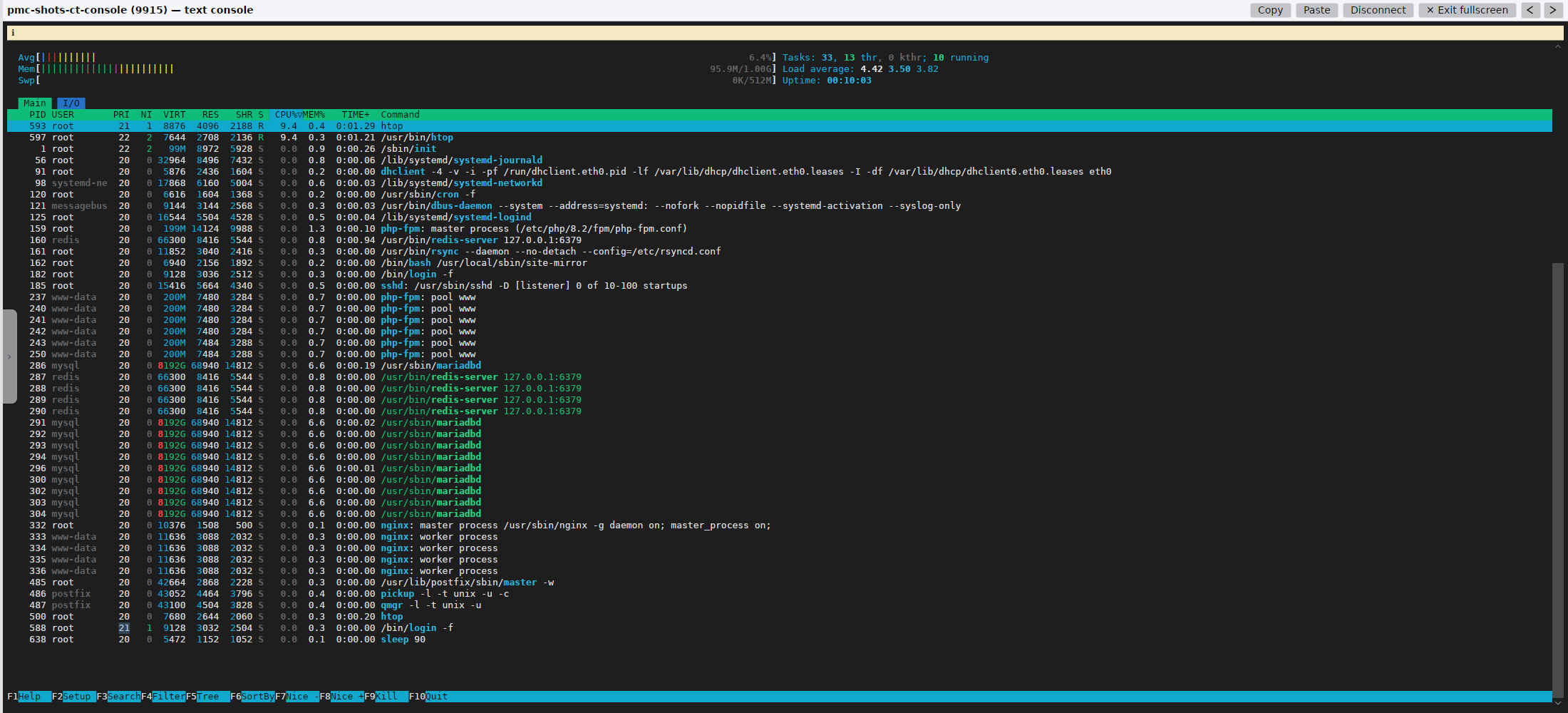Select the cron process row

pyautogui.click(x=780, y=195)
